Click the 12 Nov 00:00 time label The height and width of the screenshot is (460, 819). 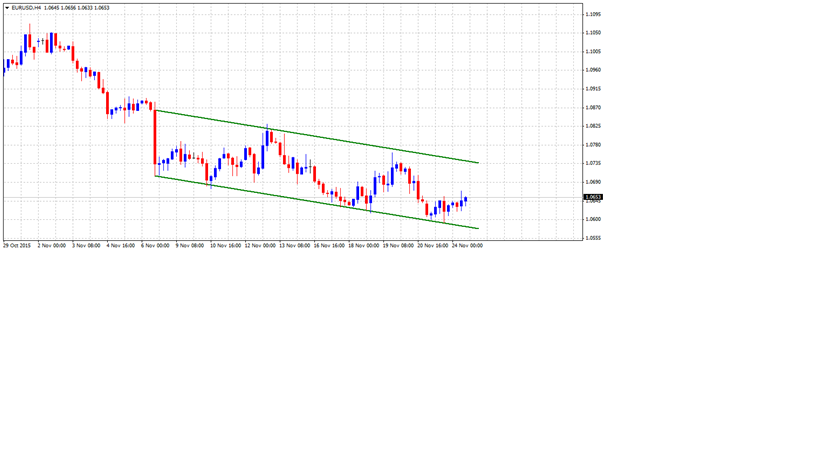pos(260,245)
